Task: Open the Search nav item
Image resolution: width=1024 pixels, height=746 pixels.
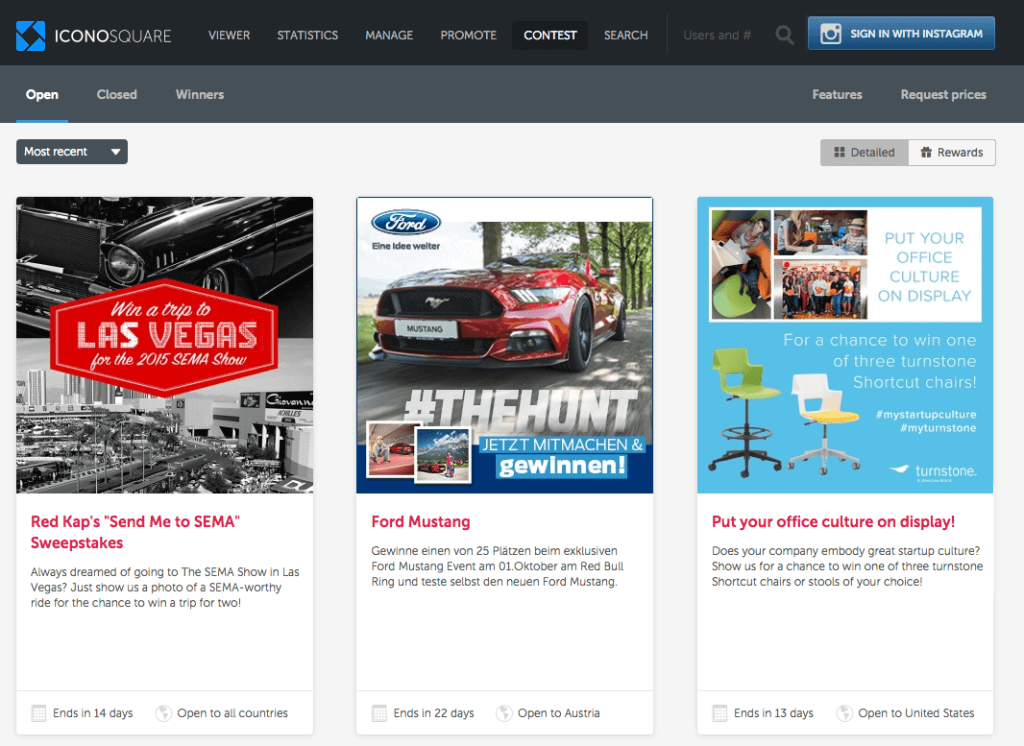Action: (x=626, y=35)
